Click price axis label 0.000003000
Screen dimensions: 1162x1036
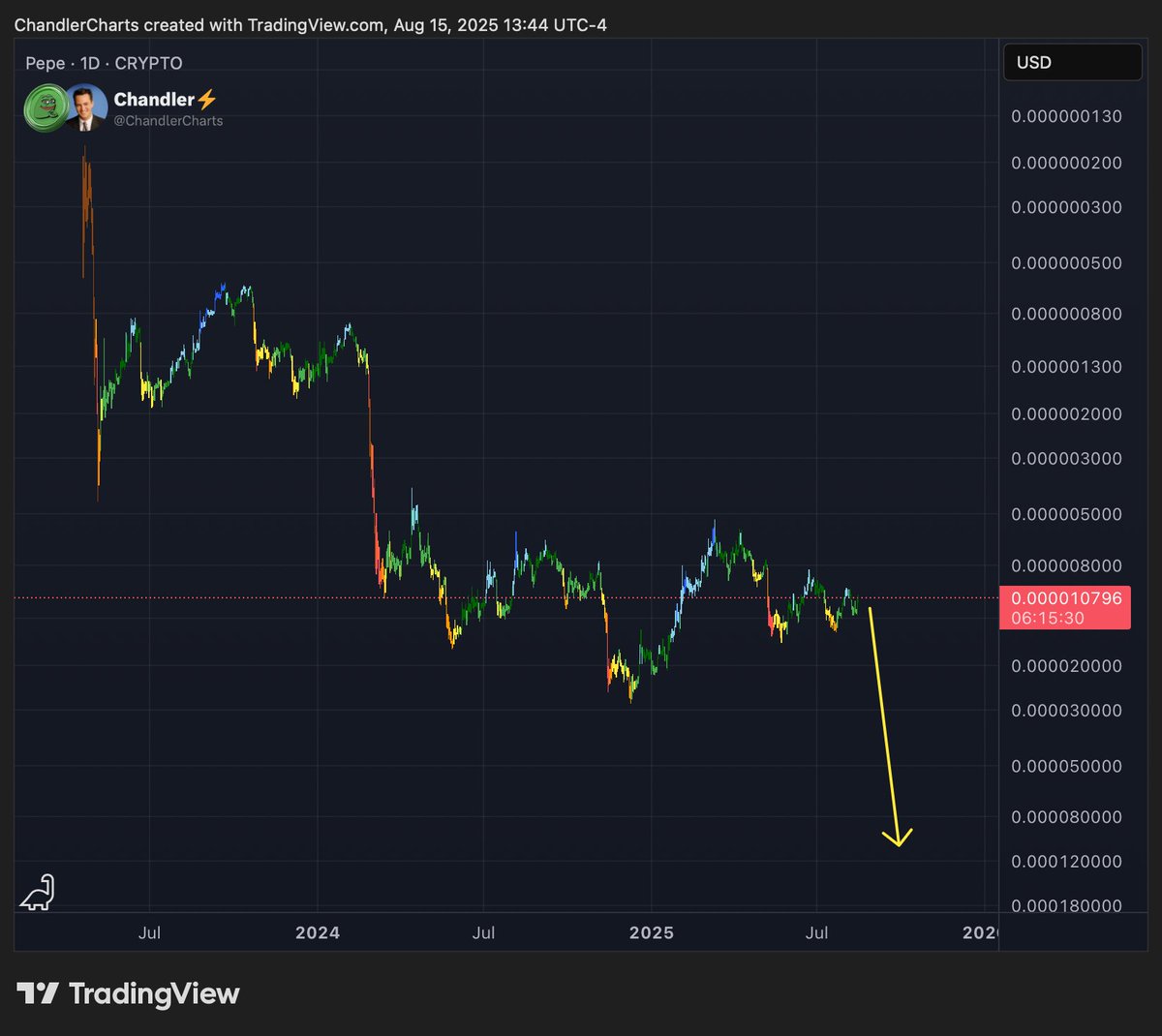point(1066,458)
